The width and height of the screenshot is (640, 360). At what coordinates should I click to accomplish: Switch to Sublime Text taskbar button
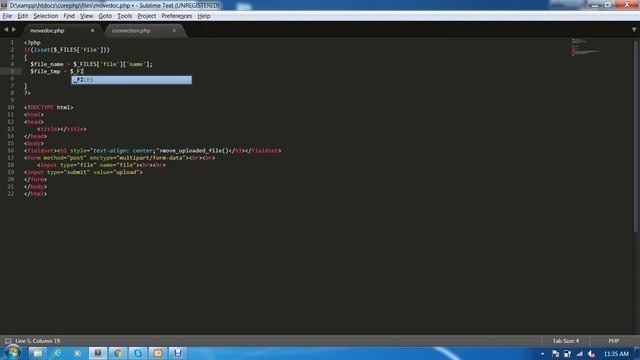[x=98, y=353]
